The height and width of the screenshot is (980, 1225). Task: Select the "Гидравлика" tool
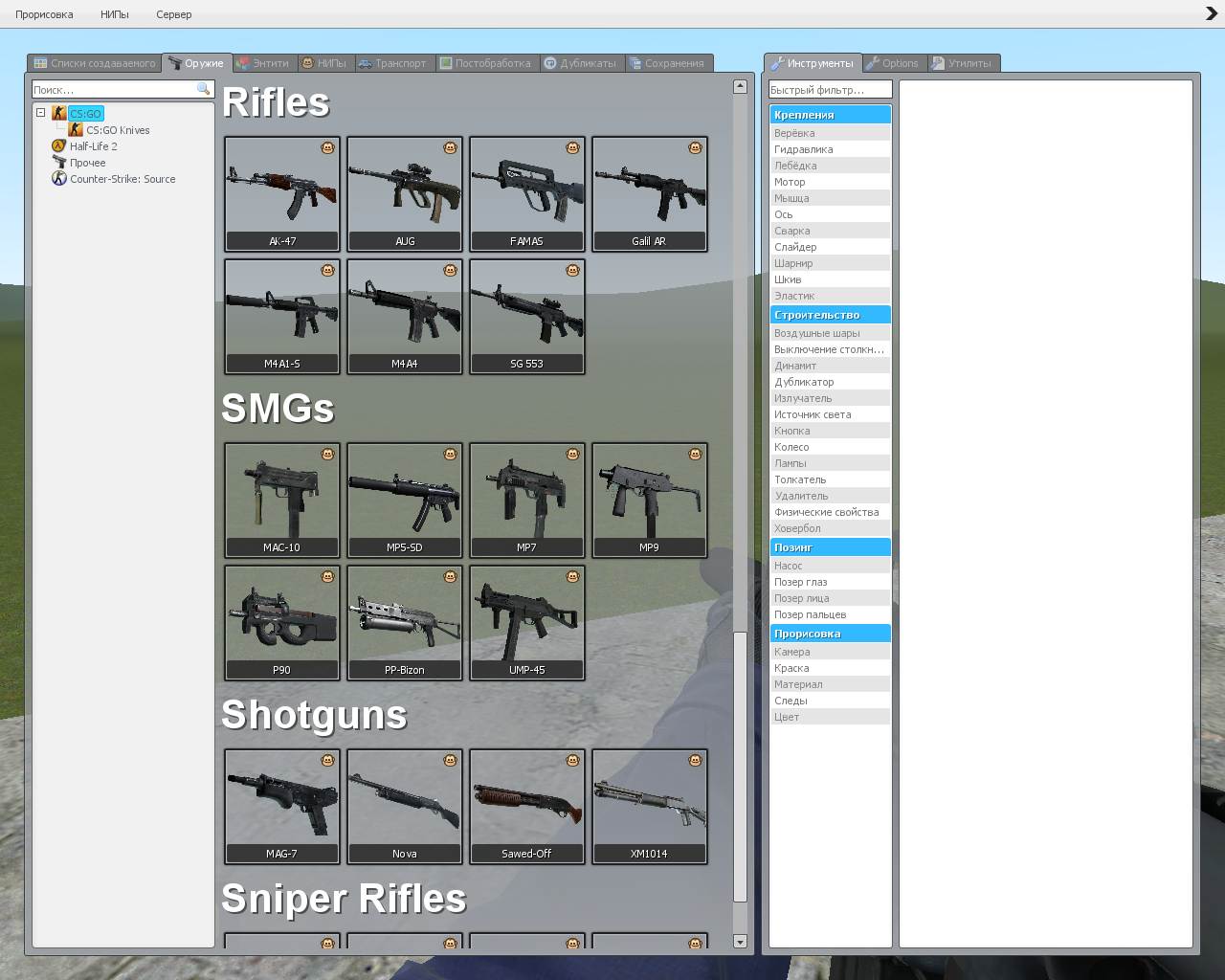(x=831, y=149)
